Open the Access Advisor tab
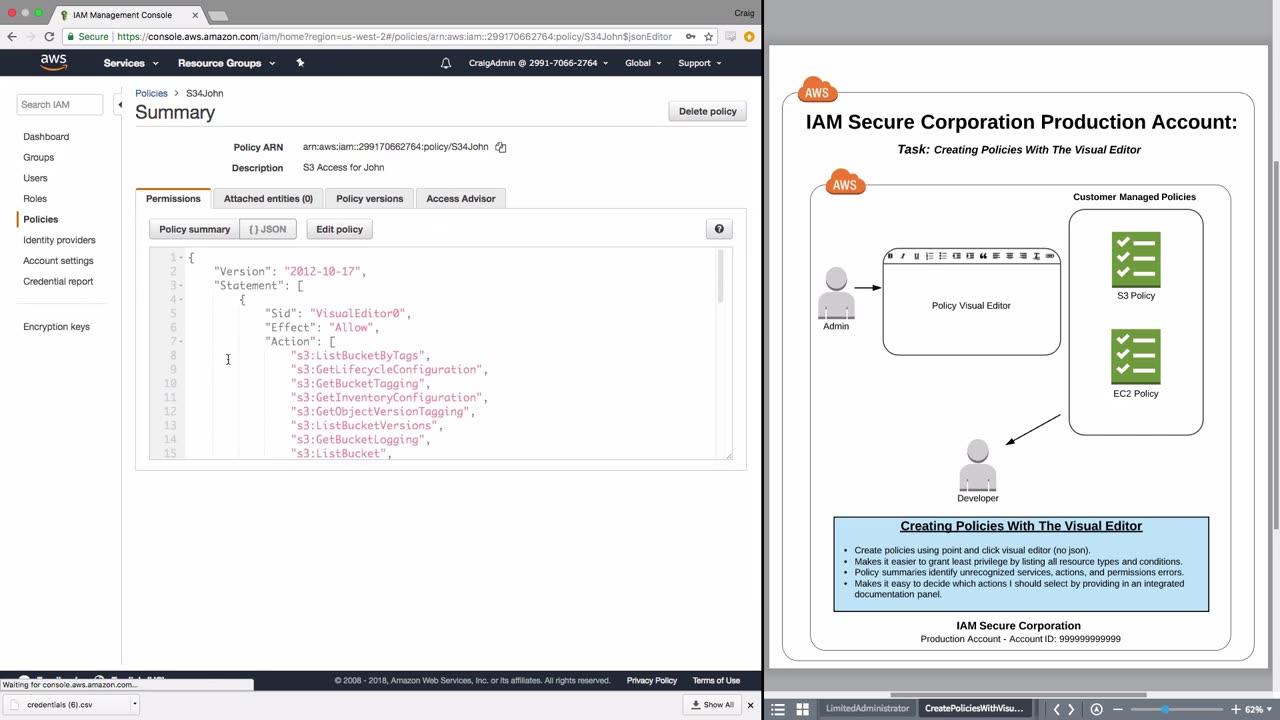This screenshot has height=720, width=1280. tap(461, 198)
